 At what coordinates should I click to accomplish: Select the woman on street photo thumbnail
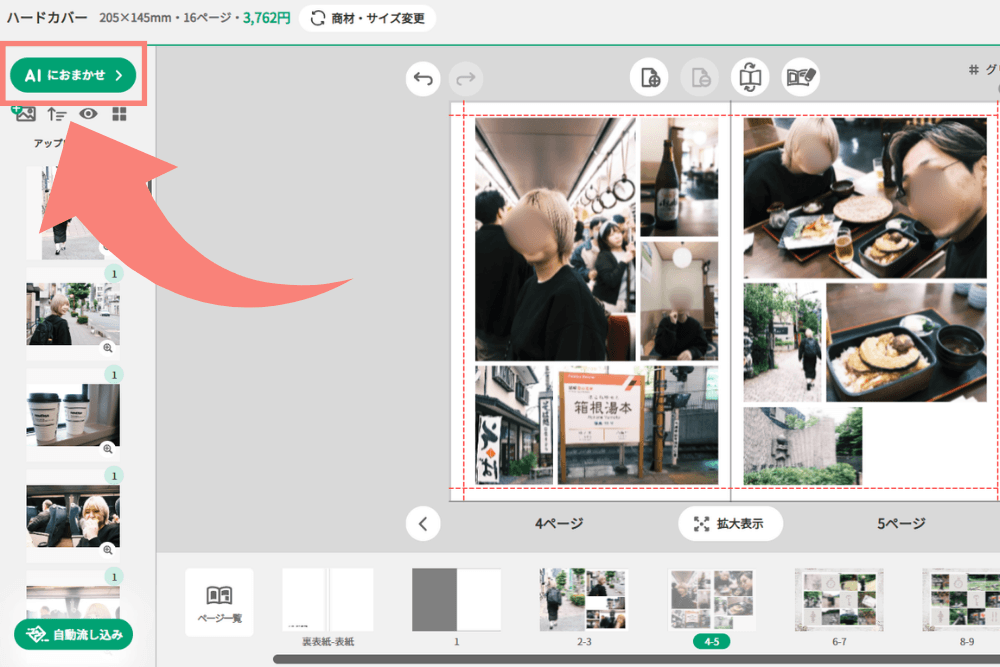[x=73, y=314]
